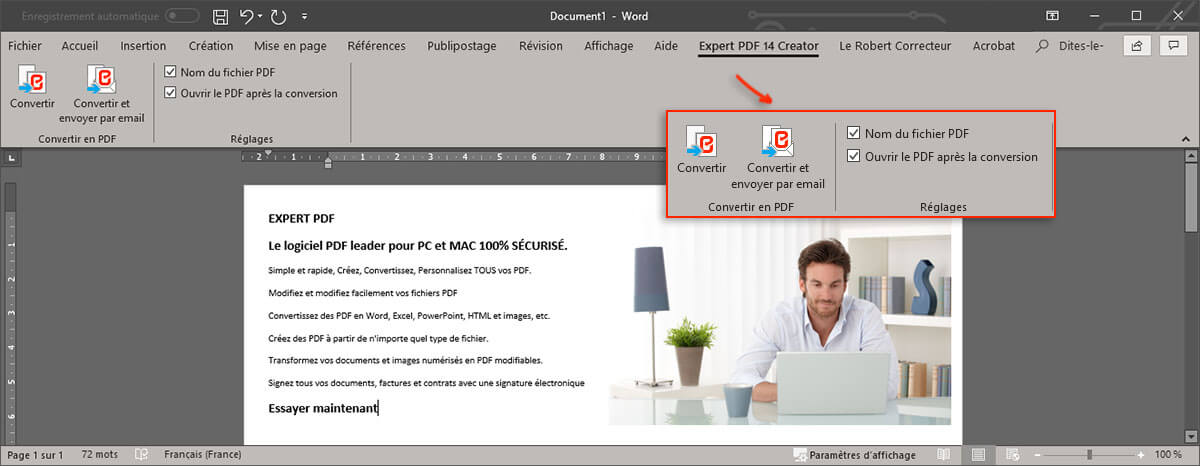1200x466 pixels.
Task: Open the Quick Access Toolbar customize menu
Action: (304, 17)
